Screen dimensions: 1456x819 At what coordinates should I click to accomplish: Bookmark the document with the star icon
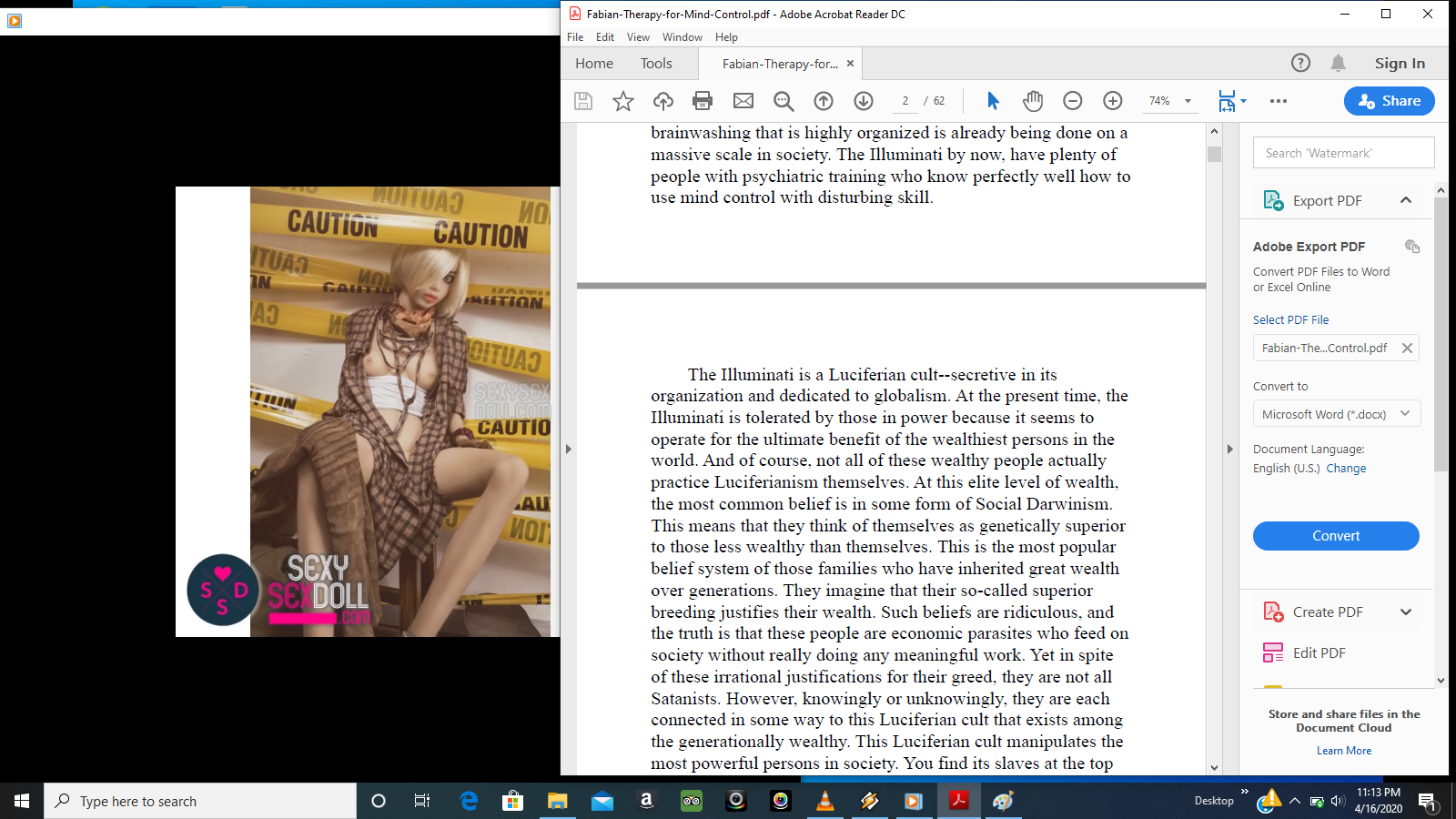(623, 101)
